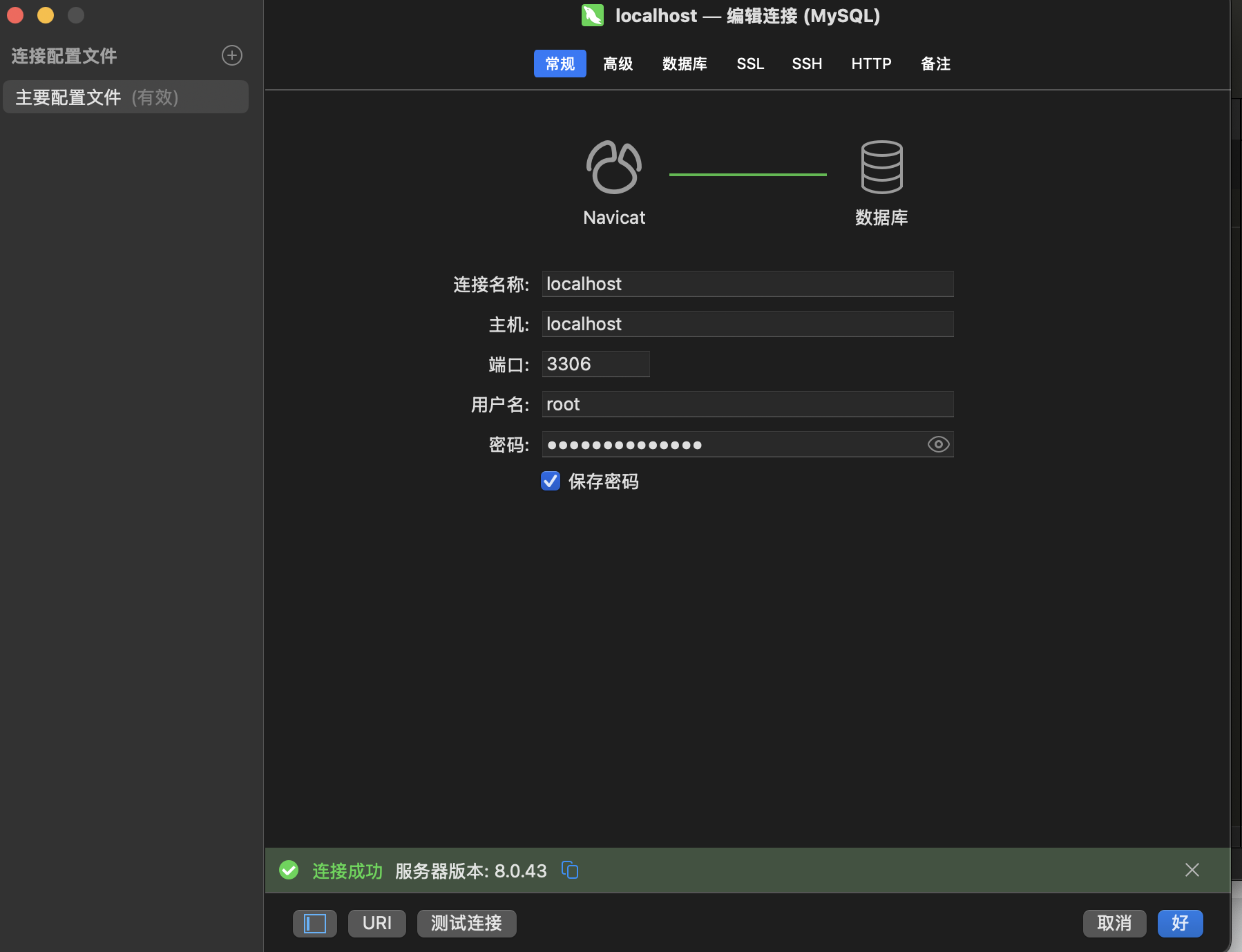1242x952 pixels.
Task: Switch to the SSL tab
Action: pyautogui.click(x=750, y=64)
